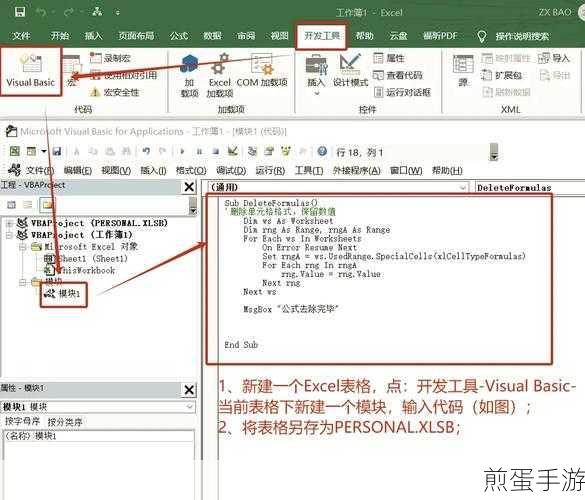585x500 pixels.
Task: Click the view object icon in the project panel
Action: [28, 204]
